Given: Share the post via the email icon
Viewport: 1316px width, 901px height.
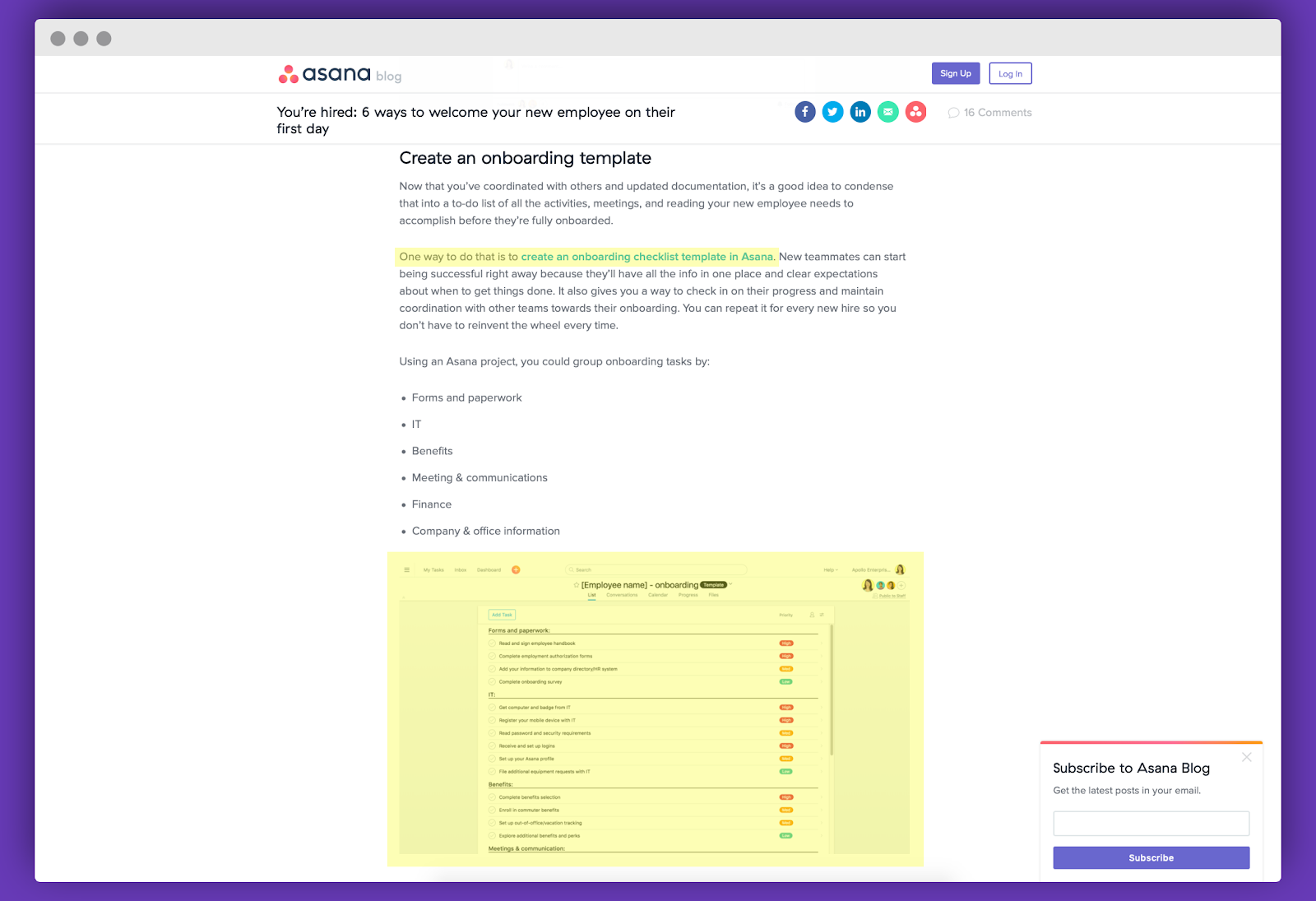Looking at the screenshot, I should click(888, 112).
